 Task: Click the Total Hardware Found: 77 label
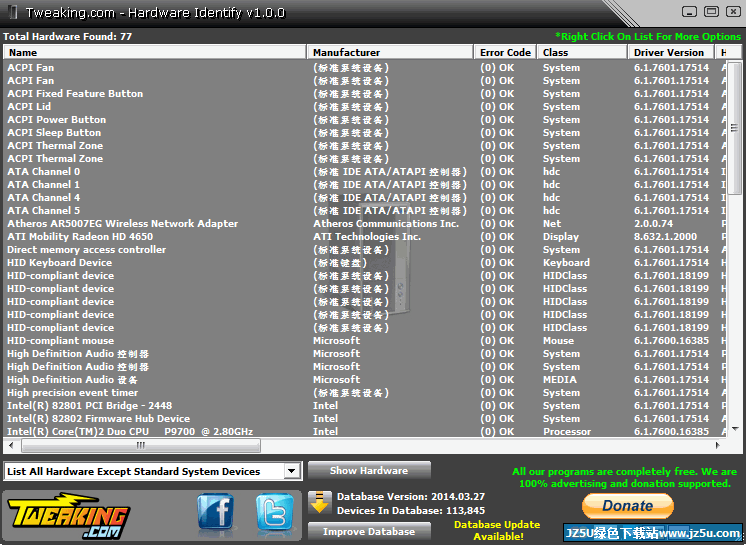[68, 36]
